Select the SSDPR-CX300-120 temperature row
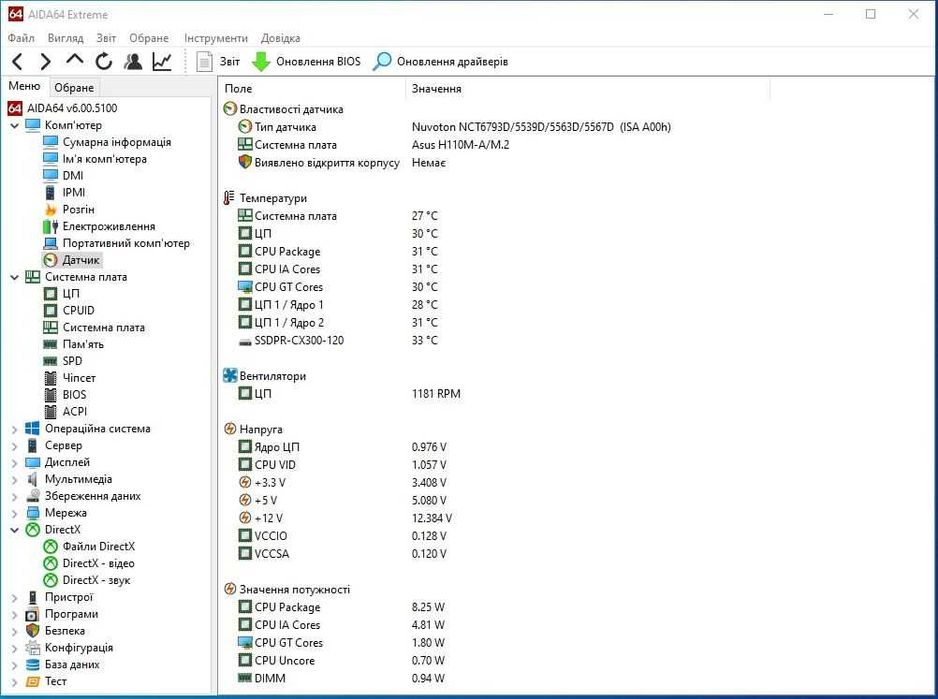 coord(338,341)
